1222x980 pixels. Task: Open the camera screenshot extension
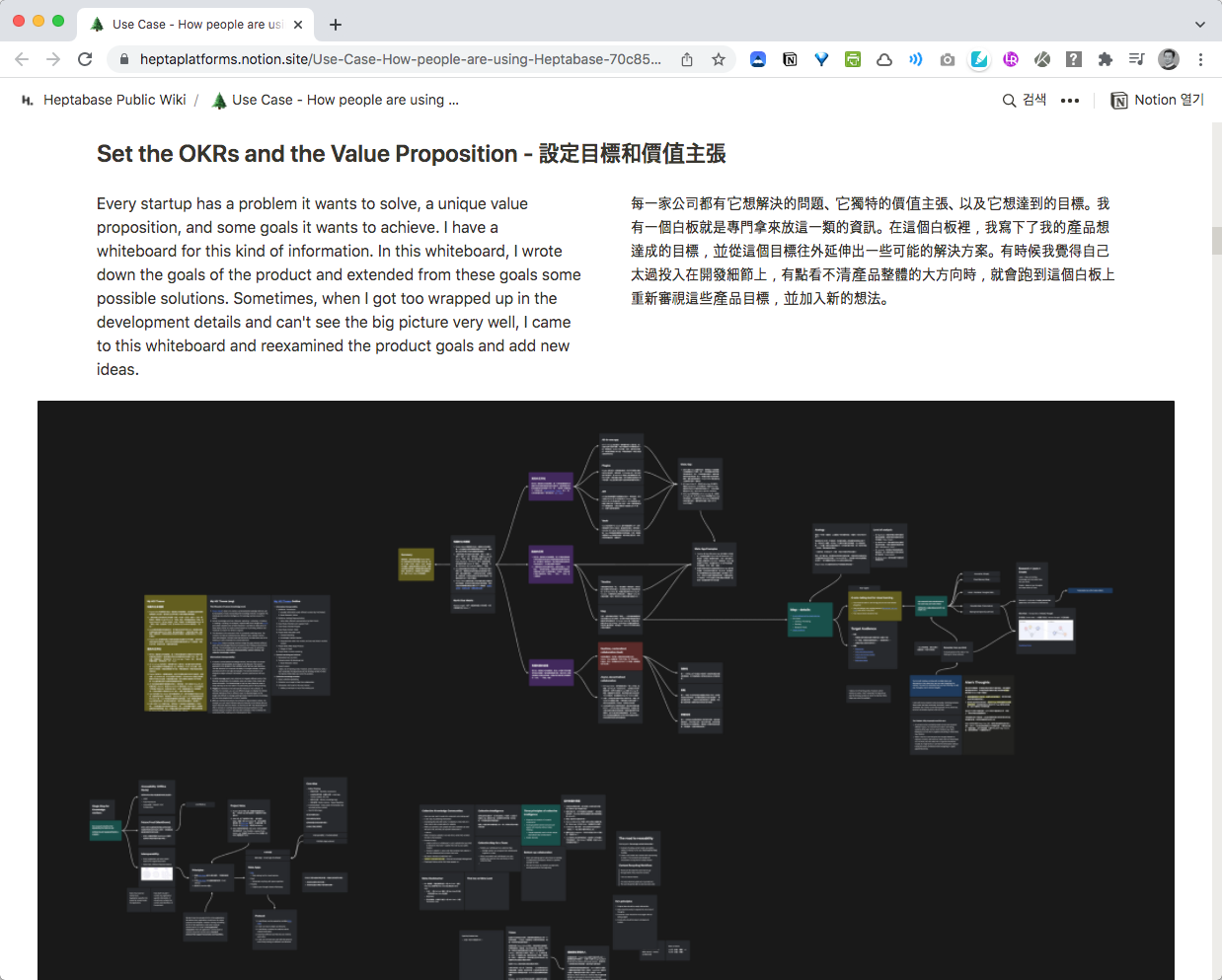pos(948,59)
